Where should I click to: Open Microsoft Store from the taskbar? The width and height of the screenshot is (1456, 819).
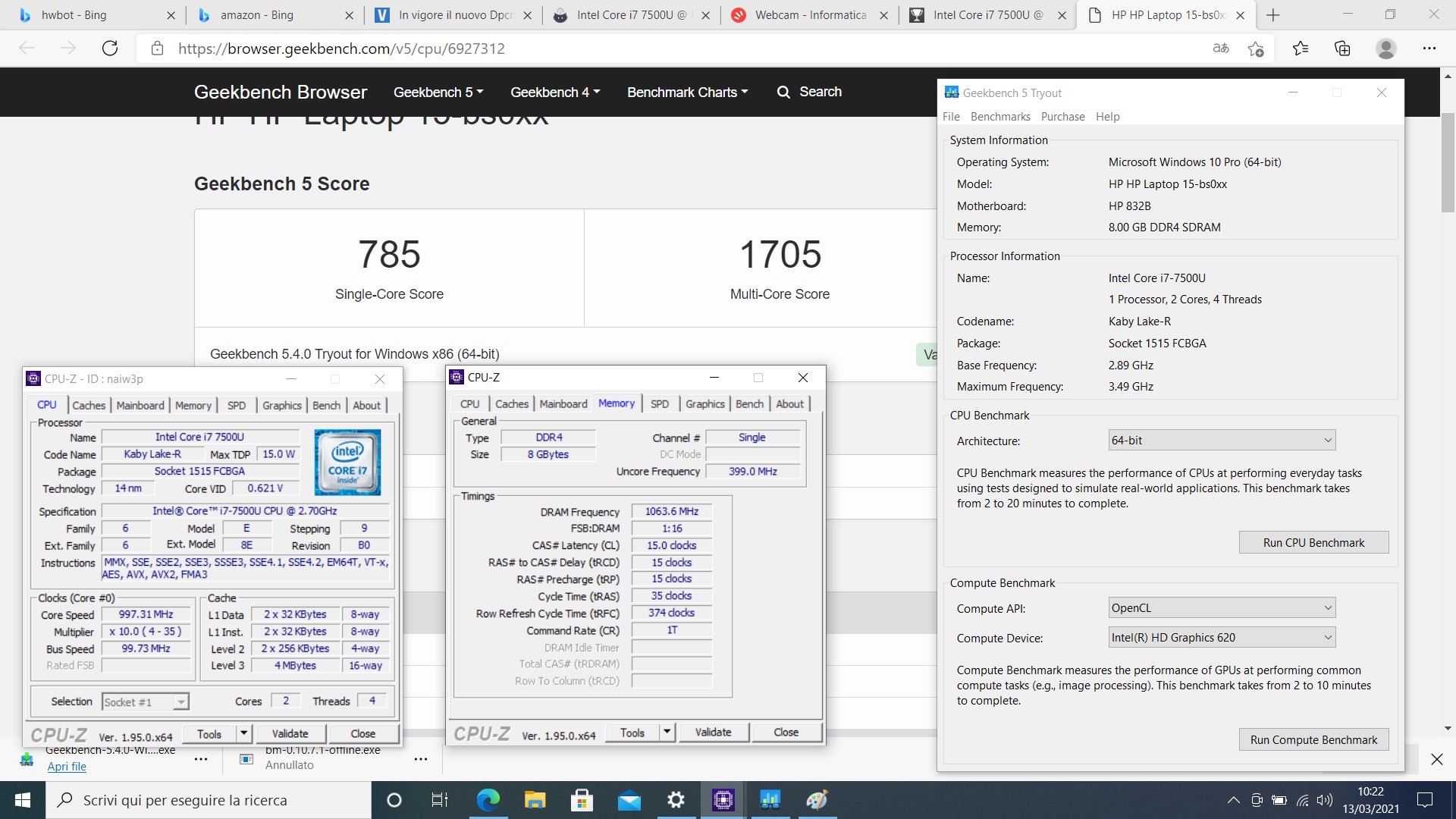tap(582, 800)
